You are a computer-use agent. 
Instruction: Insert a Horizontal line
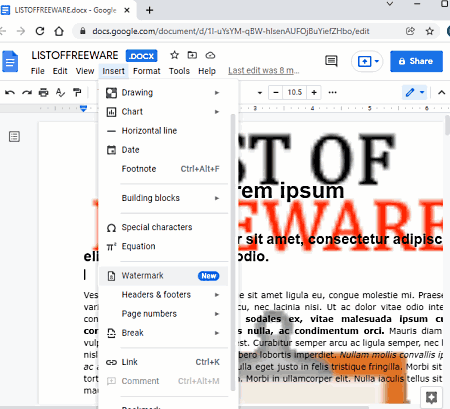coord(164,131)
